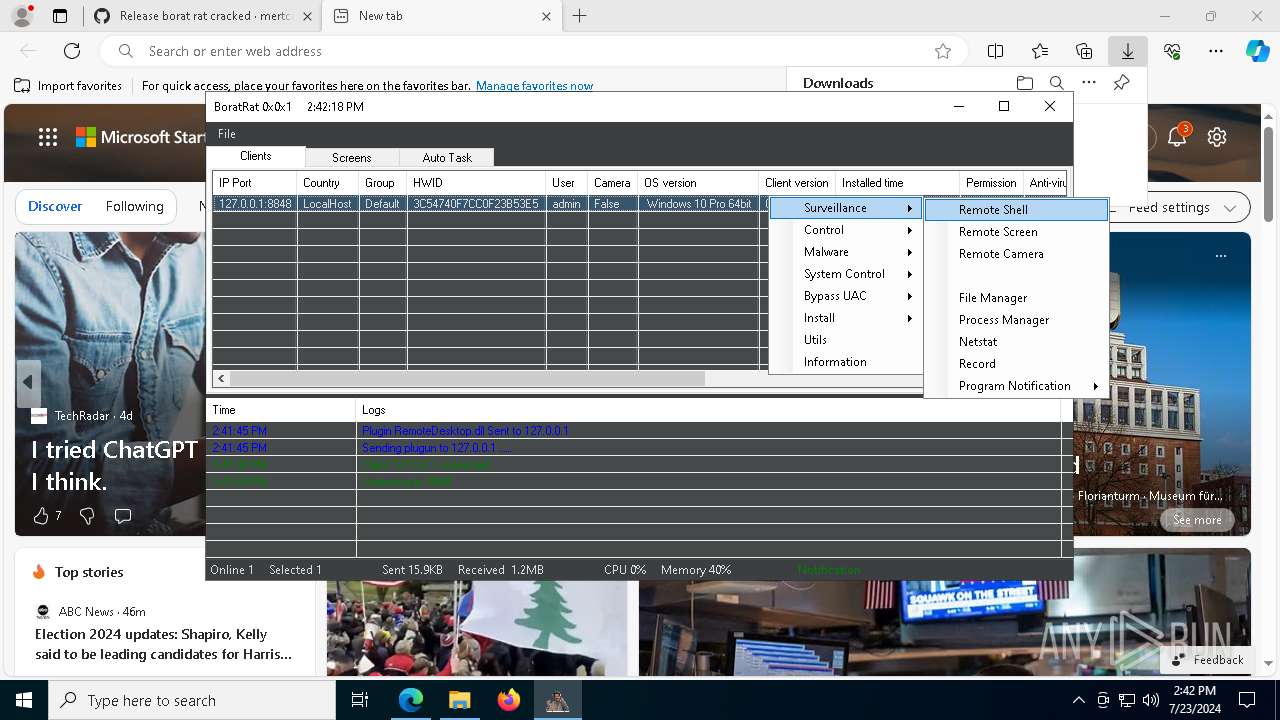Click Notification label in status bar
Screen dimensions: 1280x720
pos(828,570)
